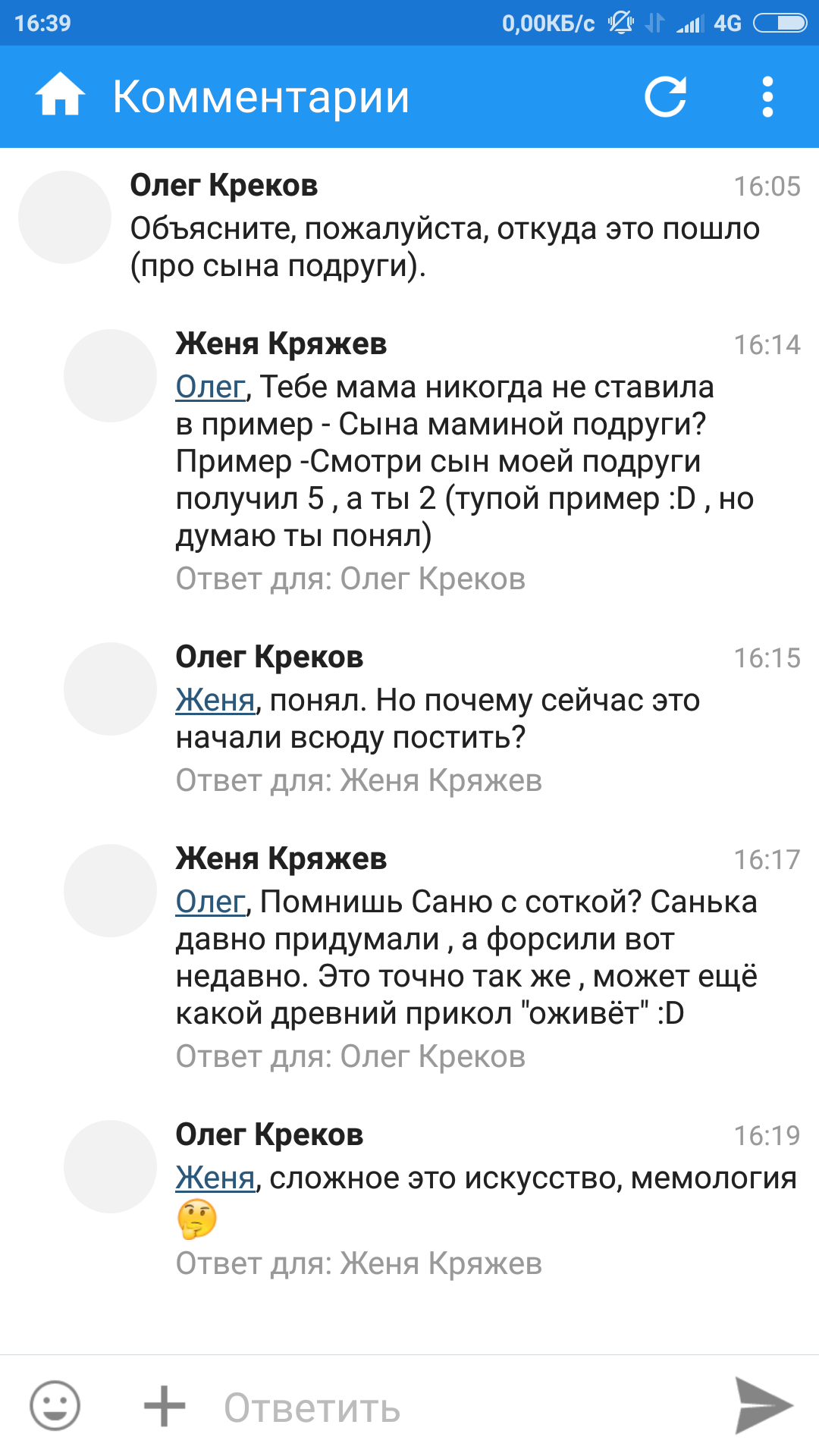Open avatar of 16:05 comment by Олег Креков
Screen dimensions: 819x1456
(x=64, y=217)
